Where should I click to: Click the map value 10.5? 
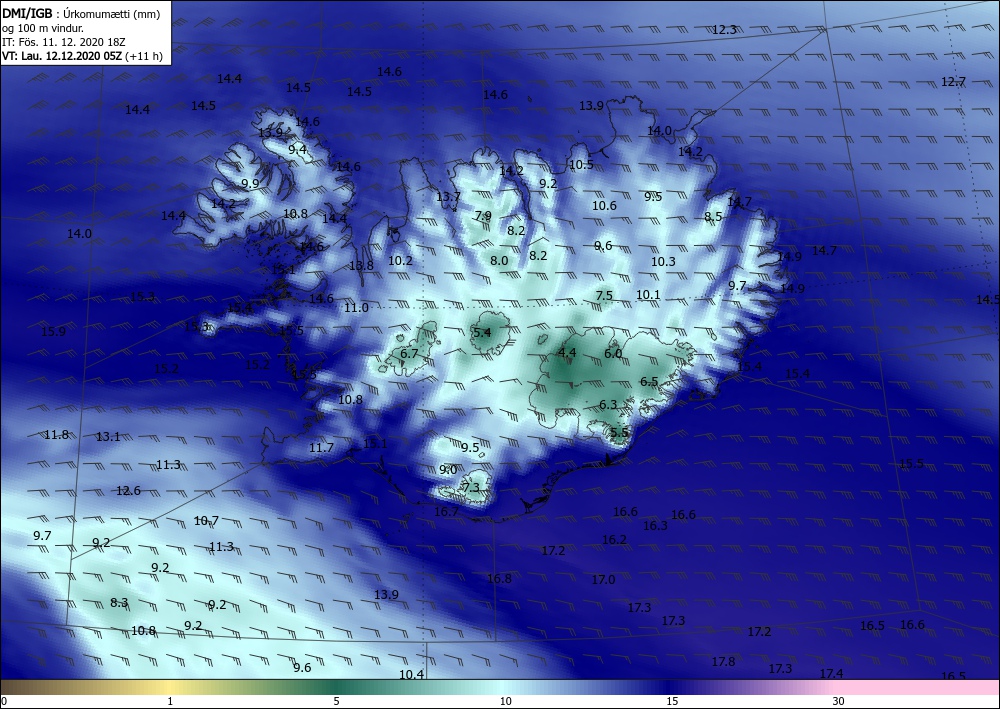pyautogui.click(x=581, y=164)
